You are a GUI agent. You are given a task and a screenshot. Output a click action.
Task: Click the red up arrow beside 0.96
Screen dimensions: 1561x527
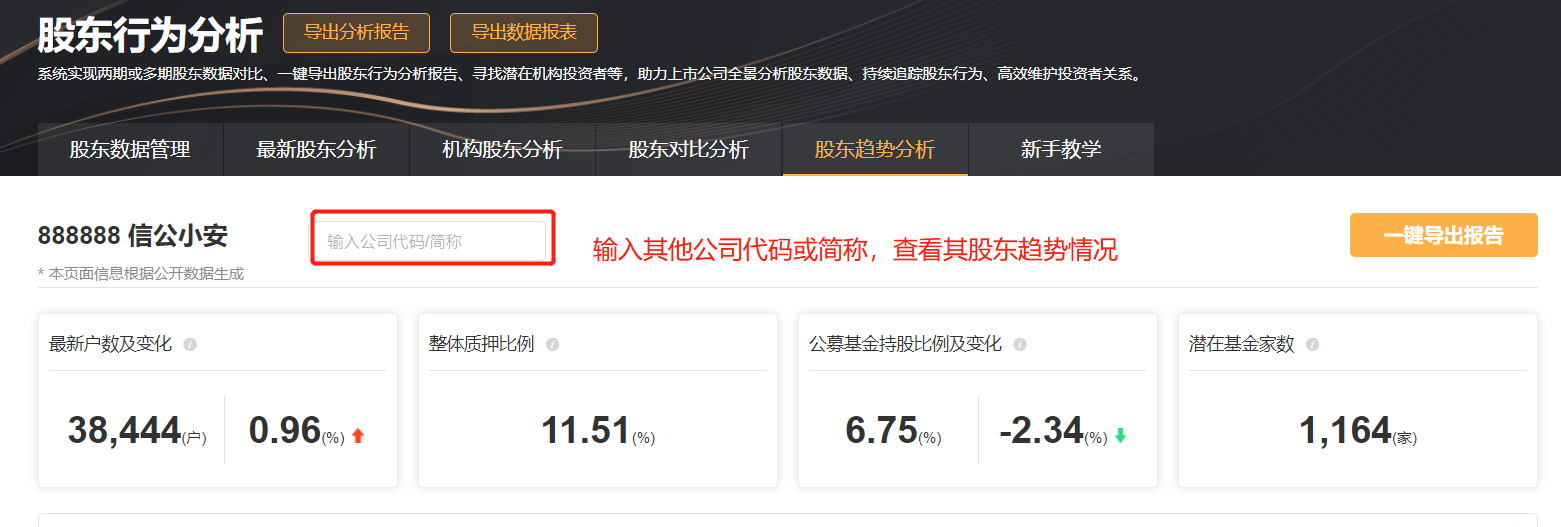(x=358, y=436)
